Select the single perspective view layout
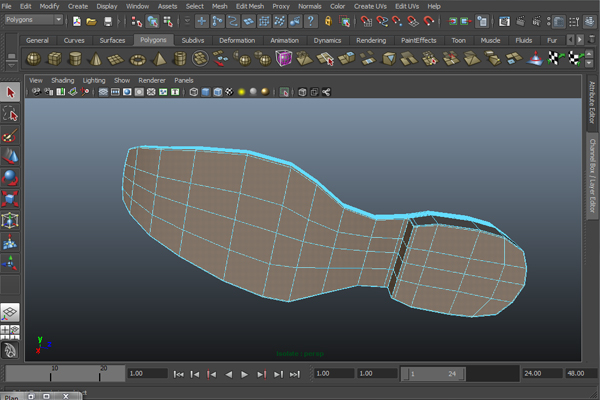 tap(10, 312)
